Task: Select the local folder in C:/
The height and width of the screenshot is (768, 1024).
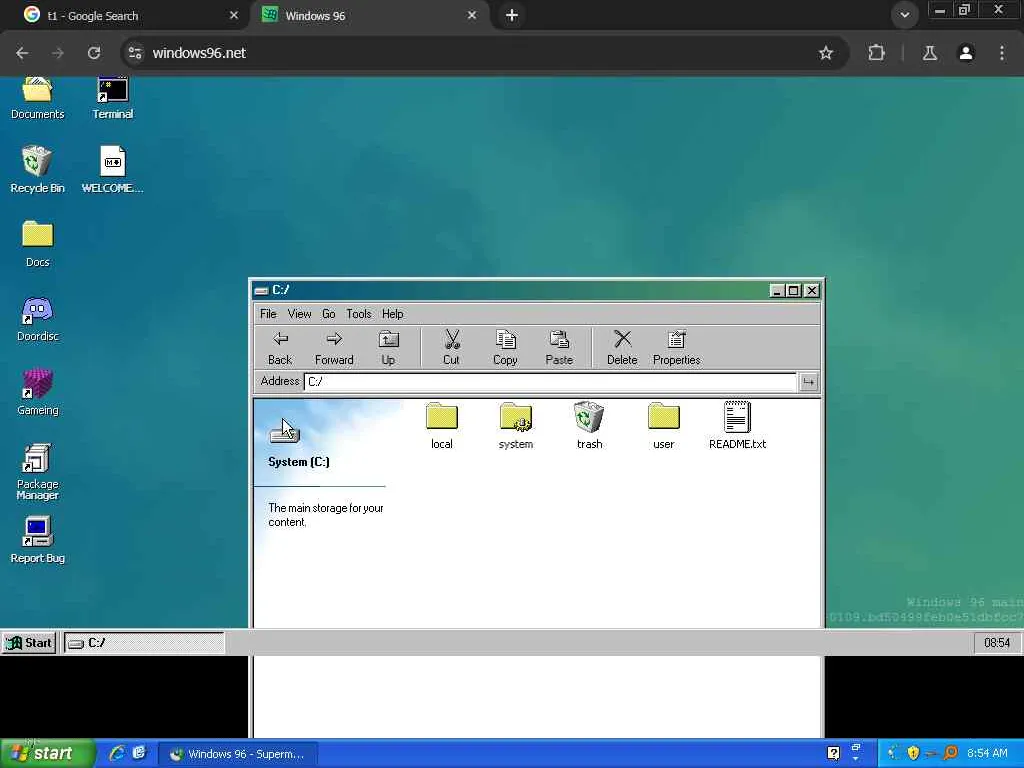Action: click(x=441, y=426)
